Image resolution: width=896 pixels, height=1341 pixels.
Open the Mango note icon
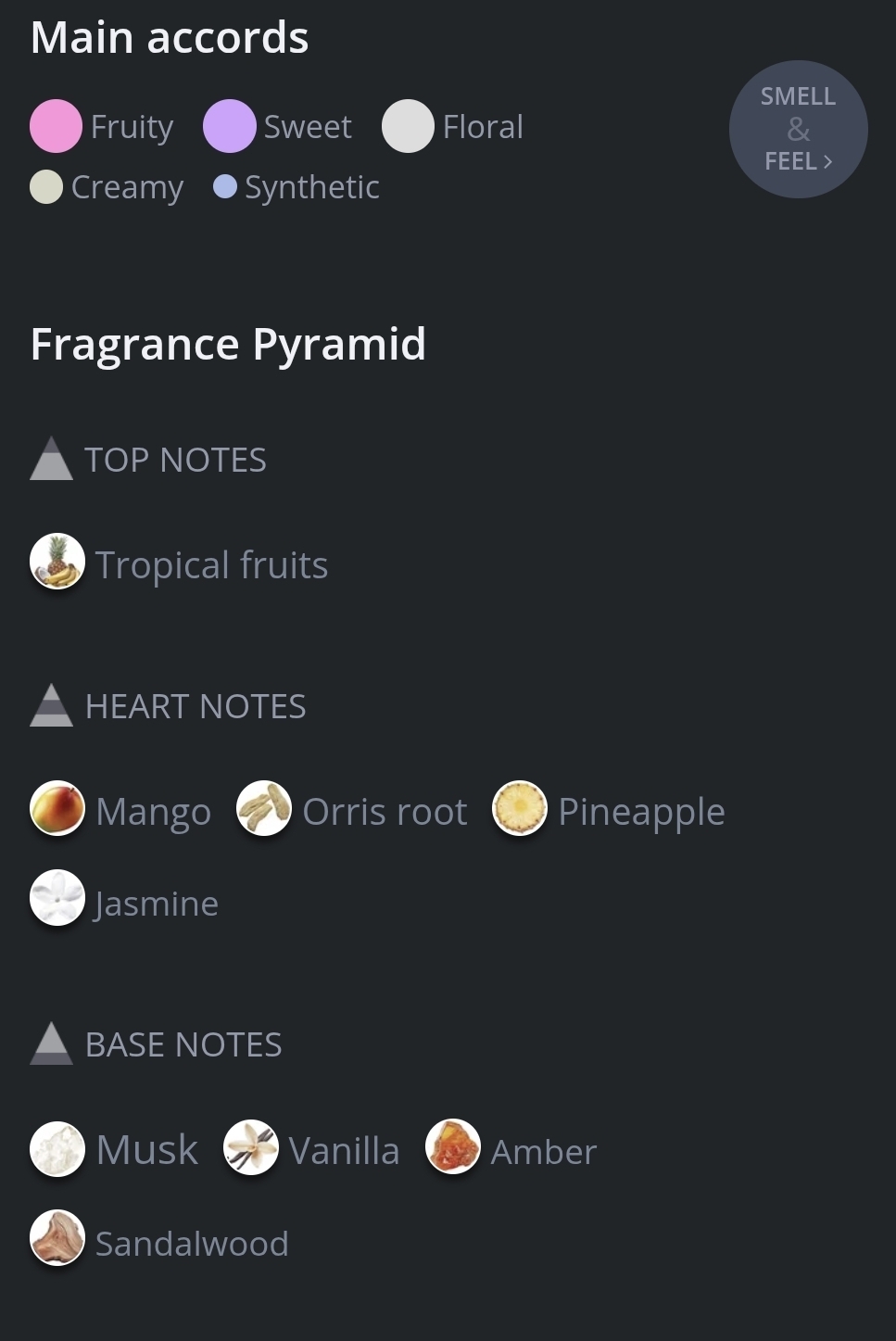(57, 808)
